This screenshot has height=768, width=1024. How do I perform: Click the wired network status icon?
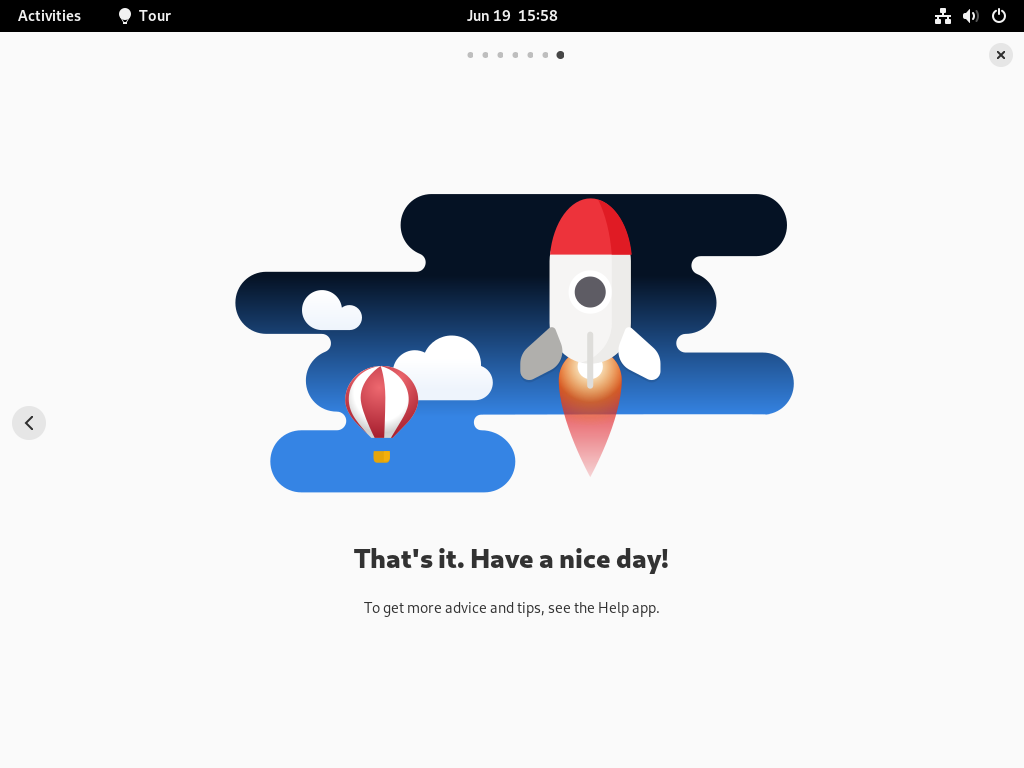[x=942, y=16]
